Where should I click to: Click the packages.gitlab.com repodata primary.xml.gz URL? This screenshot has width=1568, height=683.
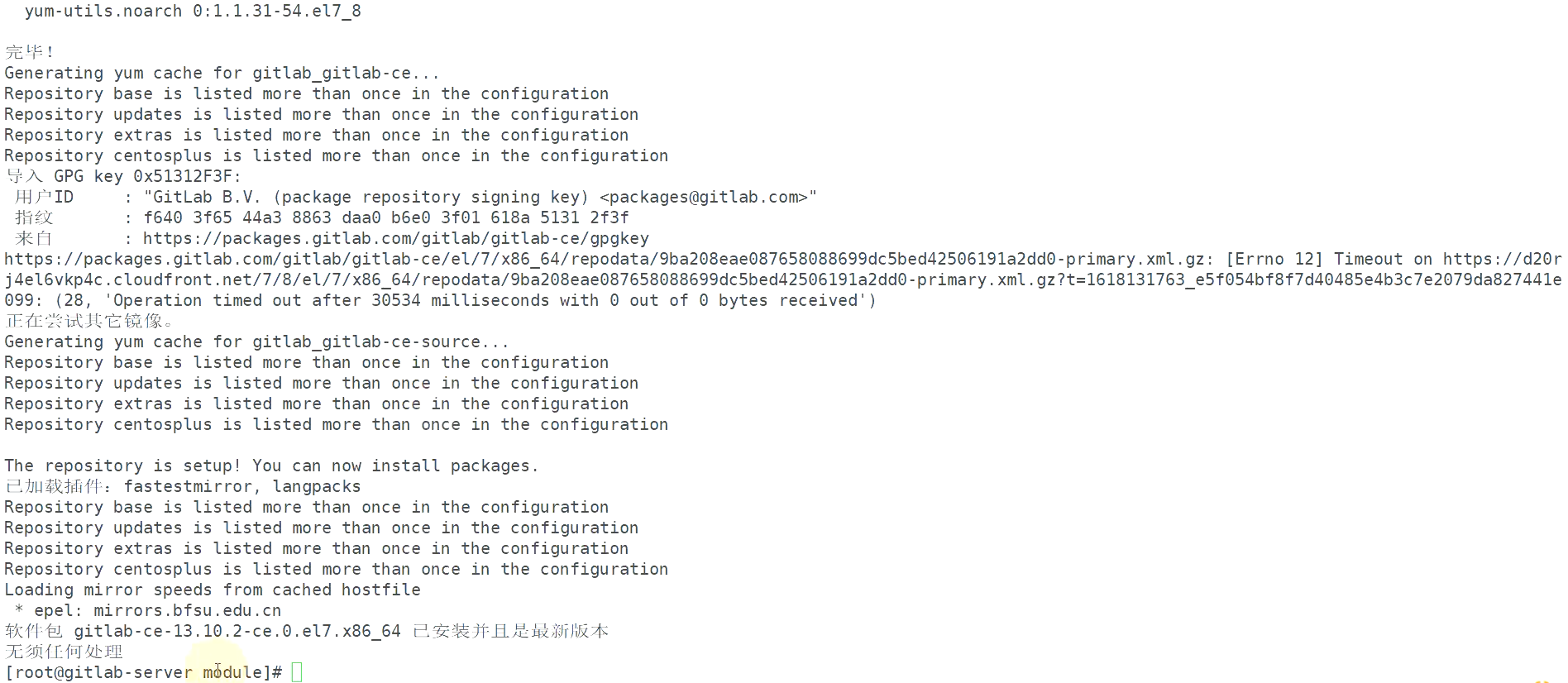pos(608,260)
